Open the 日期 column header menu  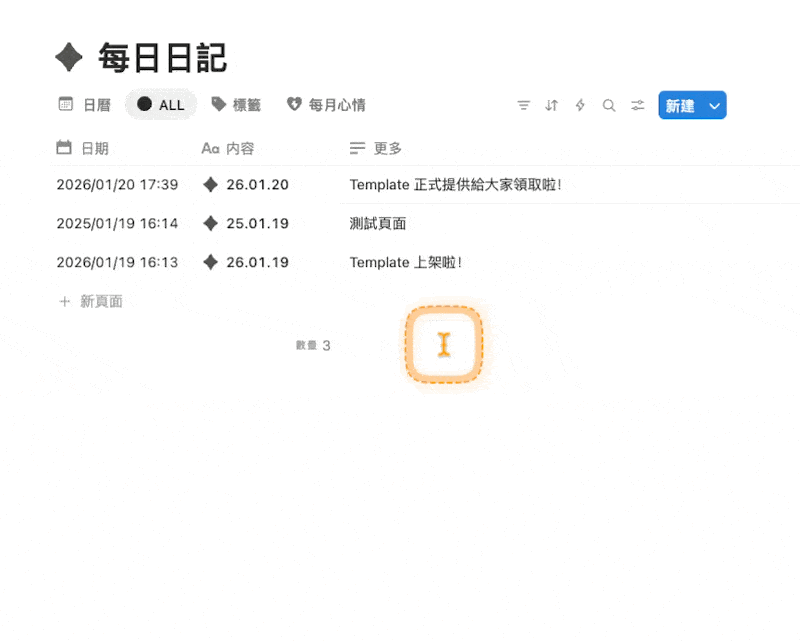83,148
